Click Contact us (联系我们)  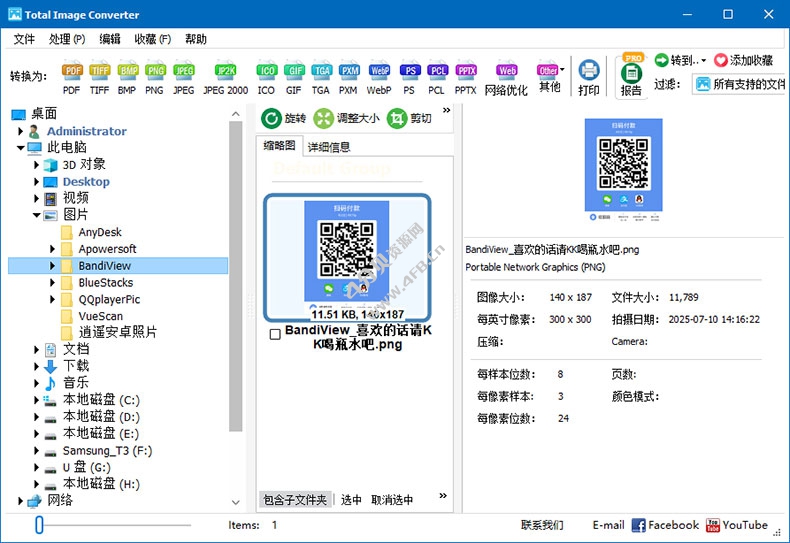point(542,525)
